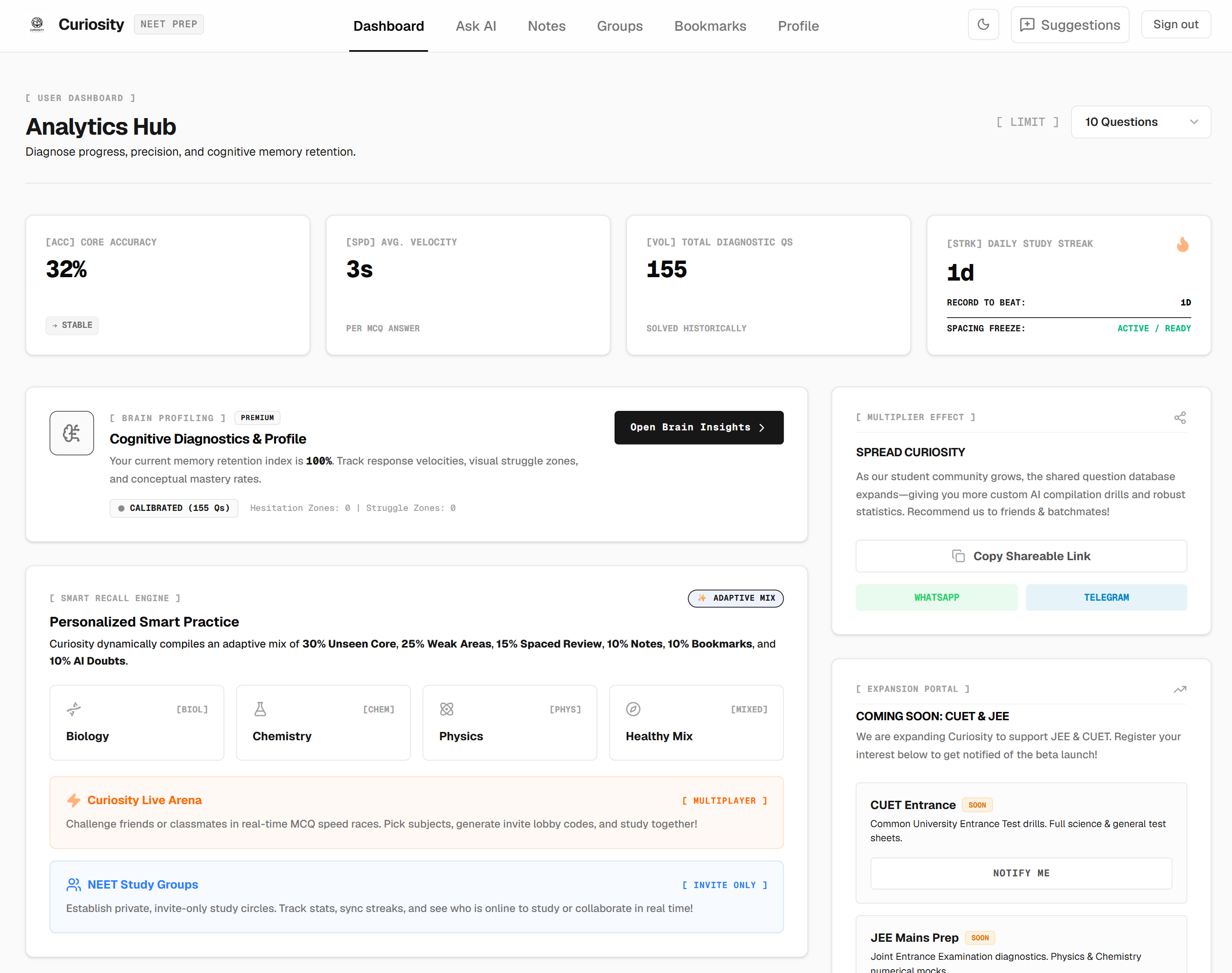Click the Physics atom icon
This screenshot has height=973, width=1232.
pyautogui.click(x=447, y=709)
